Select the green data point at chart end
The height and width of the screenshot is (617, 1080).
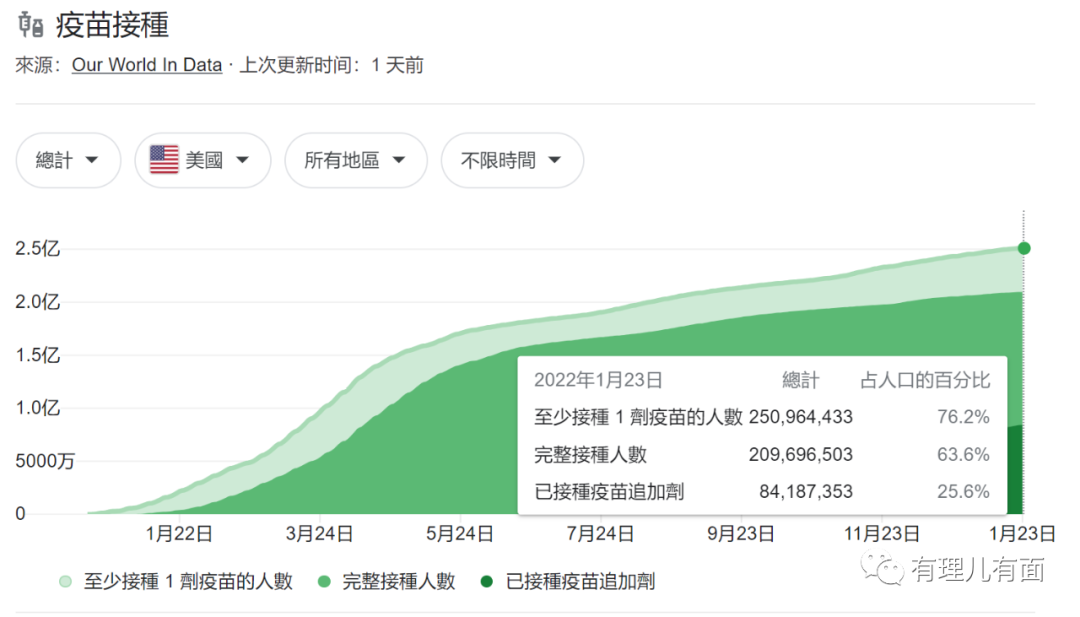pos(1023,248)
